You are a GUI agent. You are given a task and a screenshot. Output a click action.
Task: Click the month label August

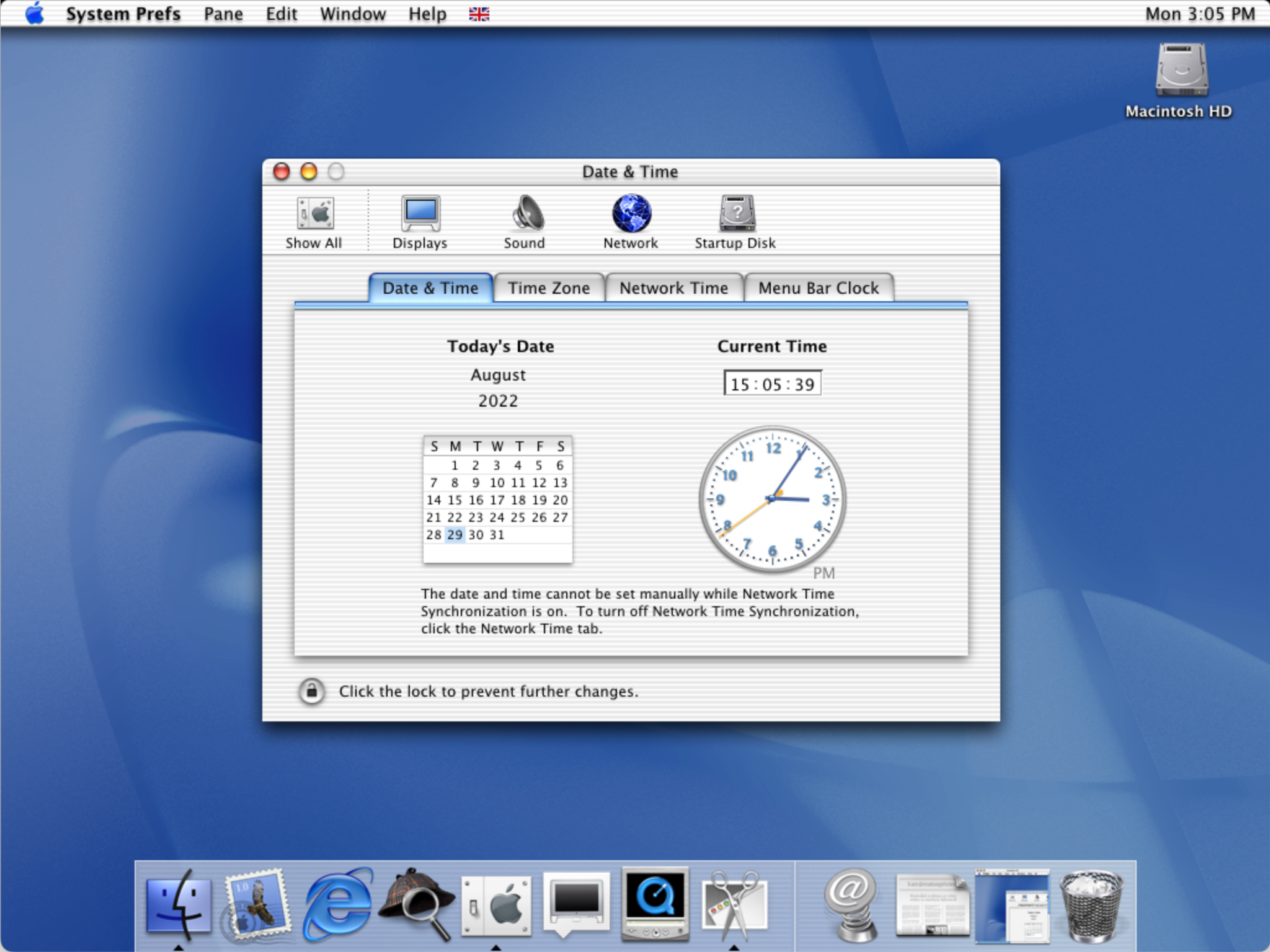(498, 375)
